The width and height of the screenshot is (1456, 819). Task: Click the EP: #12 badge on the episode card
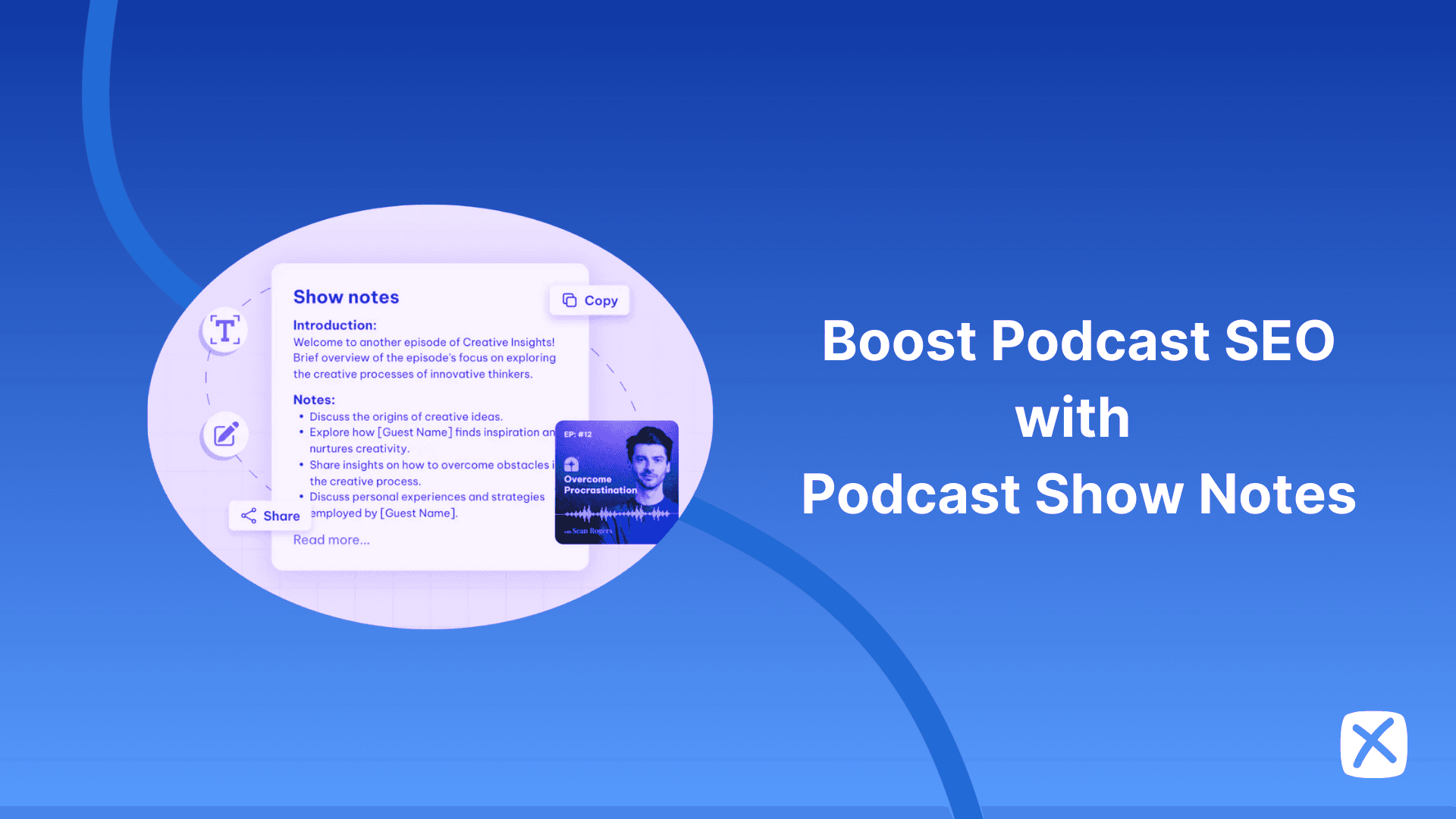(578, 434)
